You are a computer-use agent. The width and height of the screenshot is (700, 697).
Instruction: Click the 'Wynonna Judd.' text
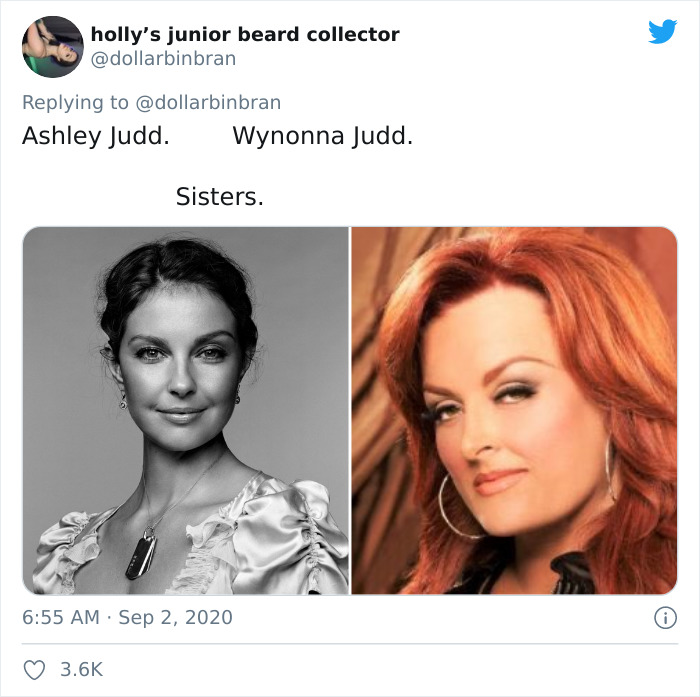click(323, 136)
